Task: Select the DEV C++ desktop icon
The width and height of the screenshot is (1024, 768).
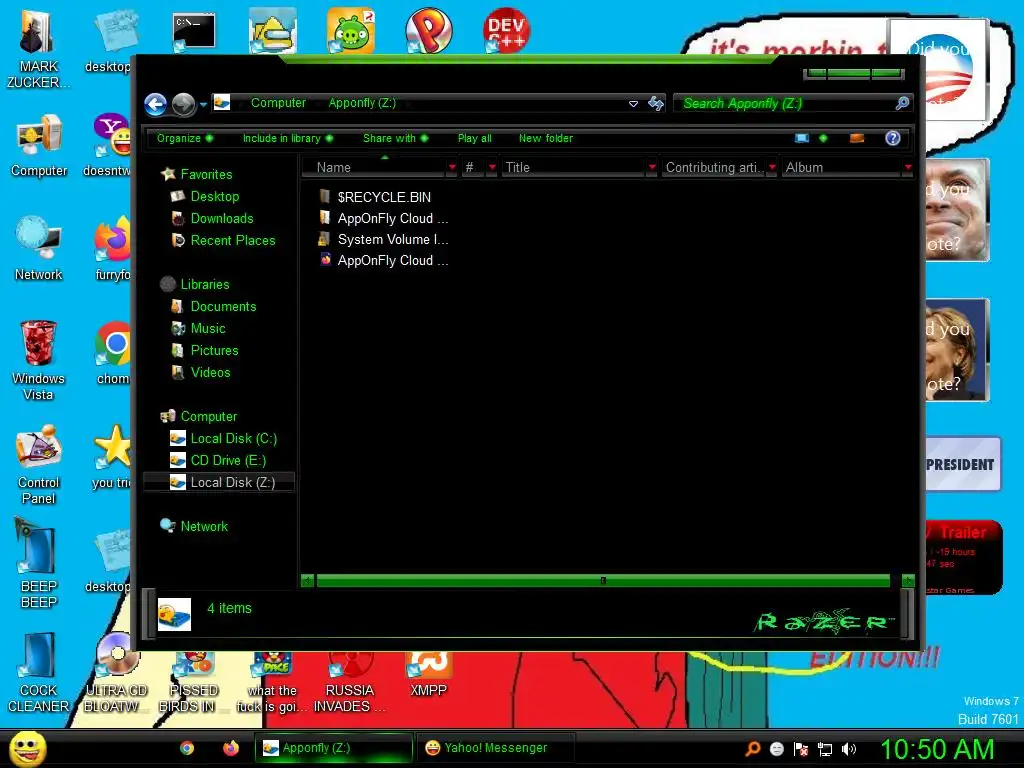Action: 506,30
